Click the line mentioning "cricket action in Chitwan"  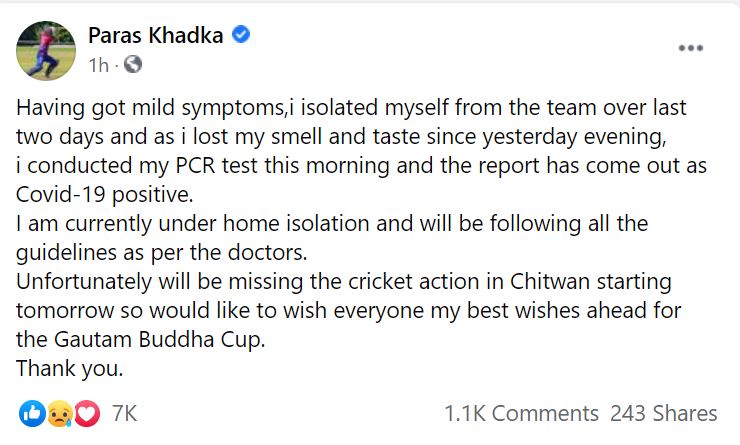tap(344, 281)
